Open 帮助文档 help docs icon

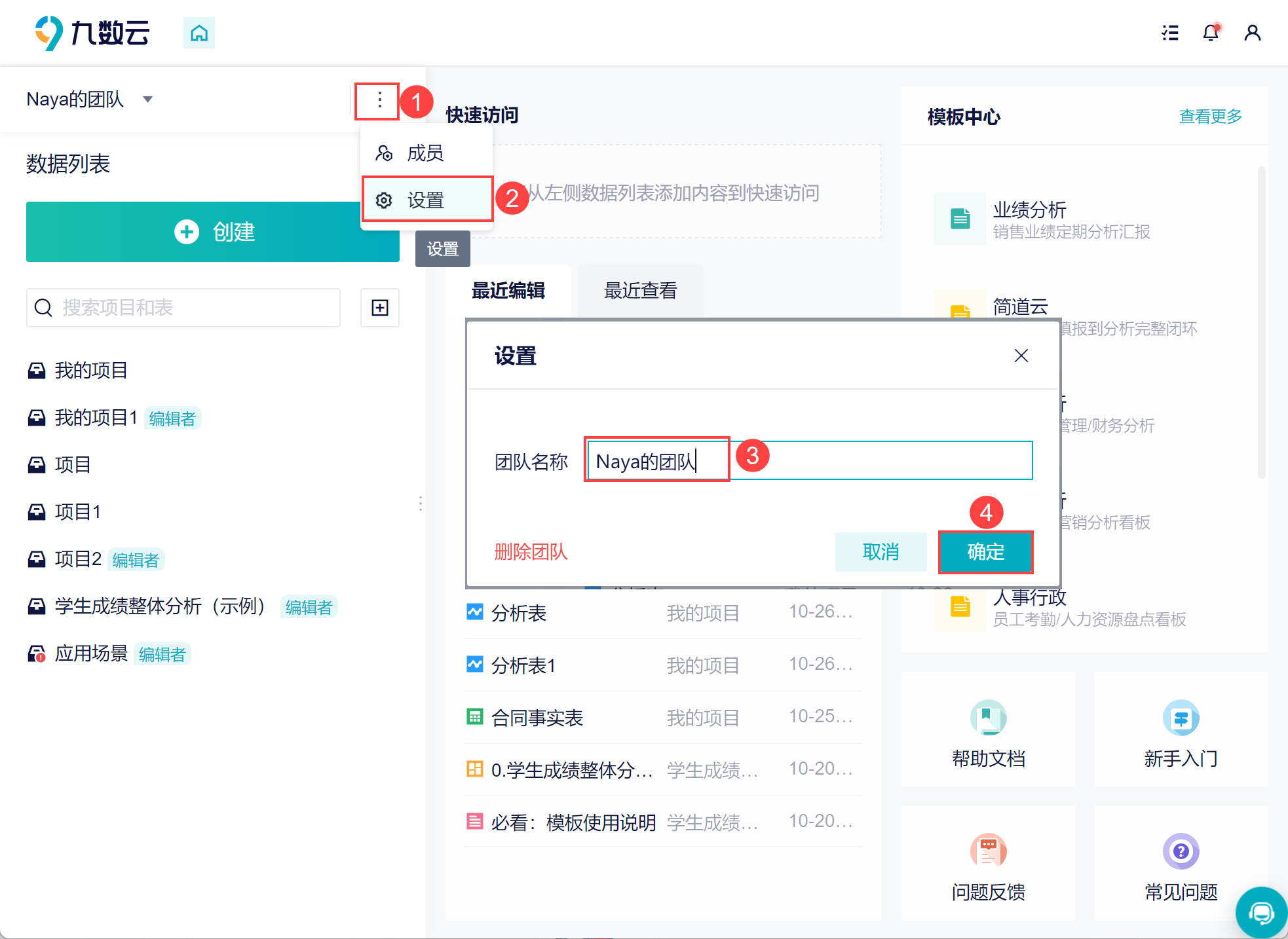pos(988,718)
